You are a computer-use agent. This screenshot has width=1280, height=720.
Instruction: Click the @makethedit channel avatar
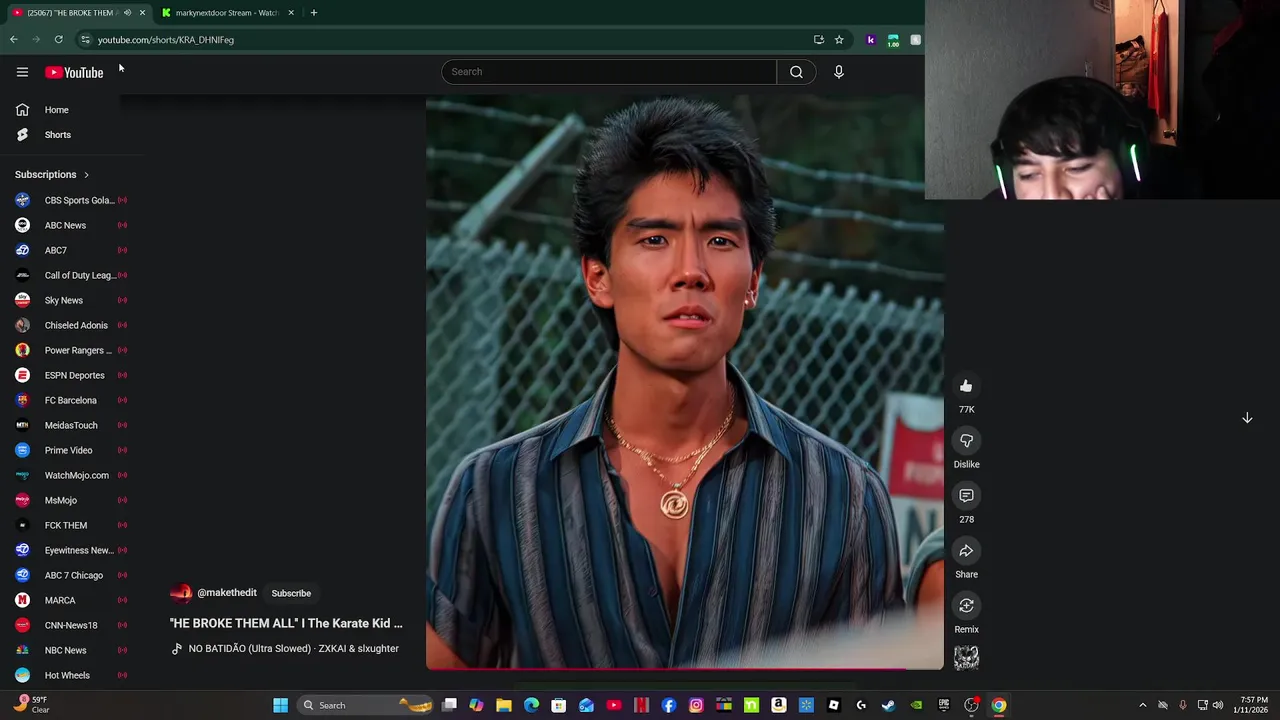181,593
